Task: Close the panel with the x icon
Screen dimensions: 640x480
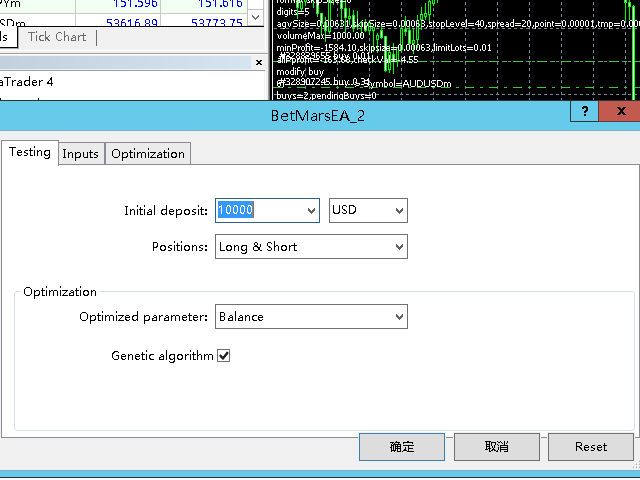Action: pyautogui.click(x=259, y=62)
